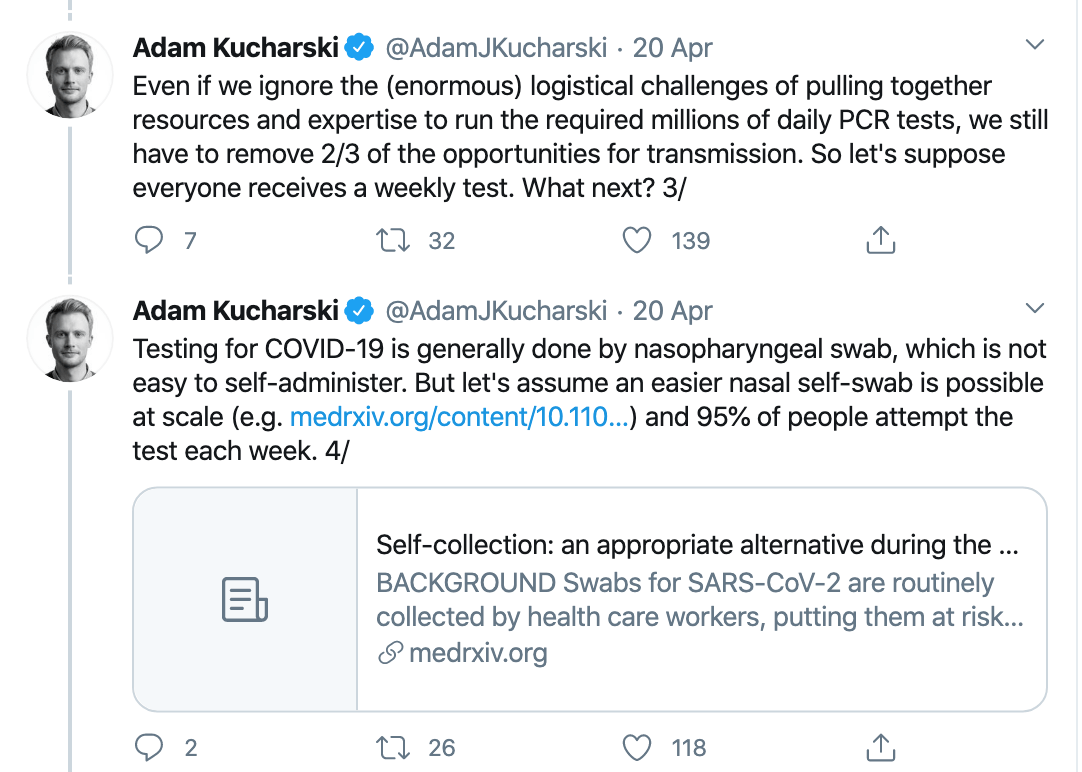Reply to the first tweet about PCR tests
The height and width of the screenshot is (772, 1082).
point(149,240)
